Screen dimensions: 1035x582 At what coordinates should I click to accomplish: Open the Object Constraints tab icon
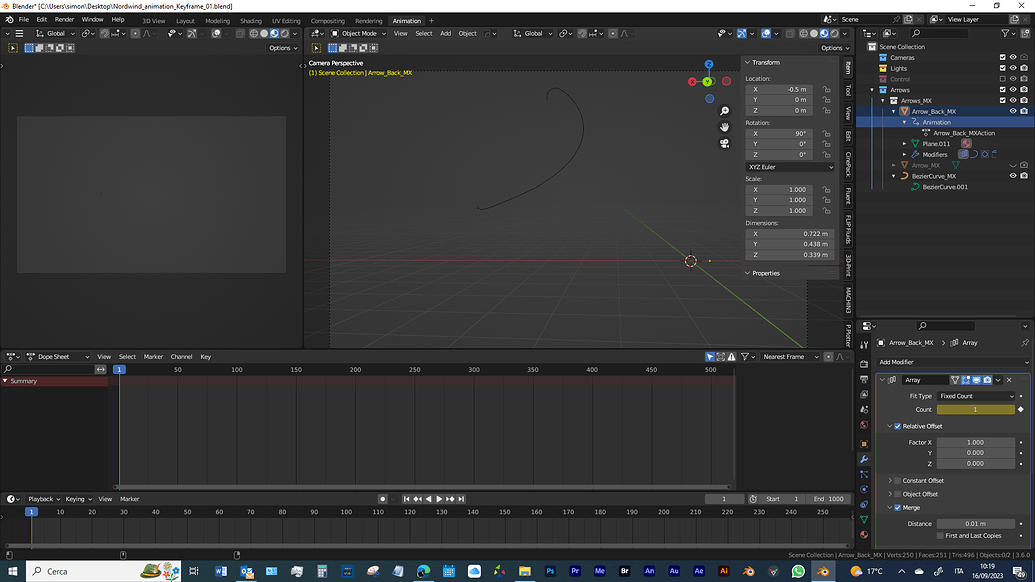863,504
